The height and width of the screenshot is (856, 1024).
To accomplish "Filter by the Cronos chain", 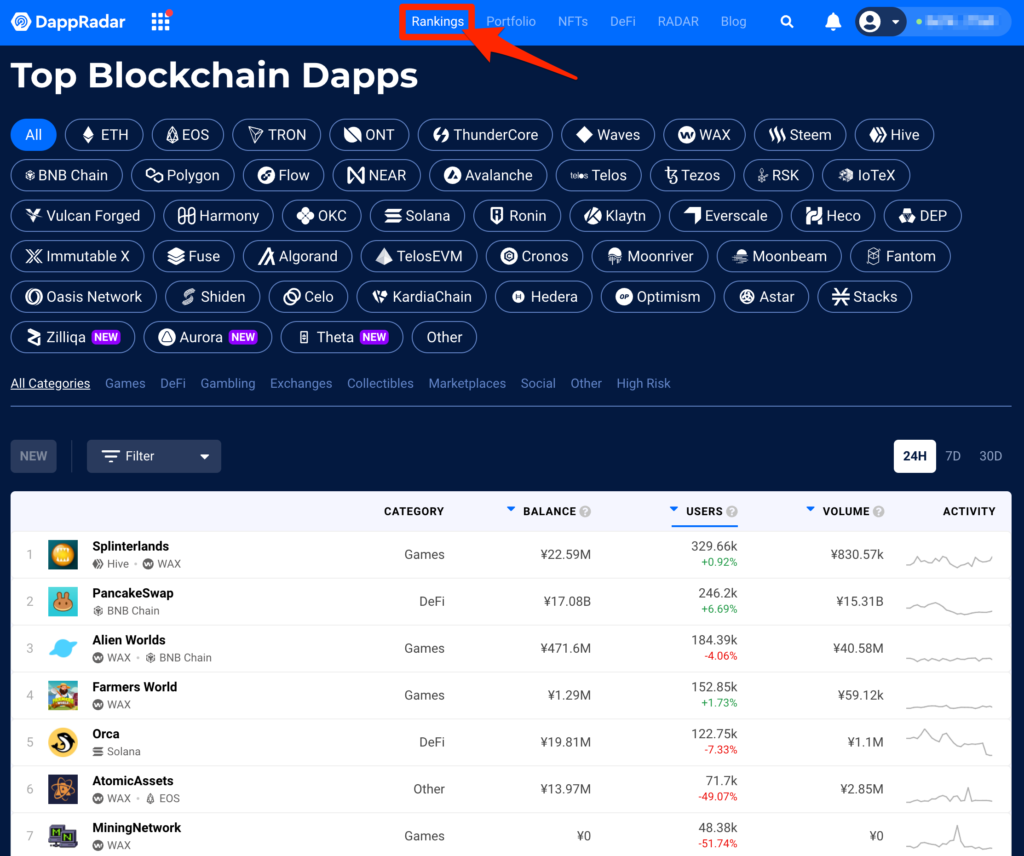I will tap(534, 257).
